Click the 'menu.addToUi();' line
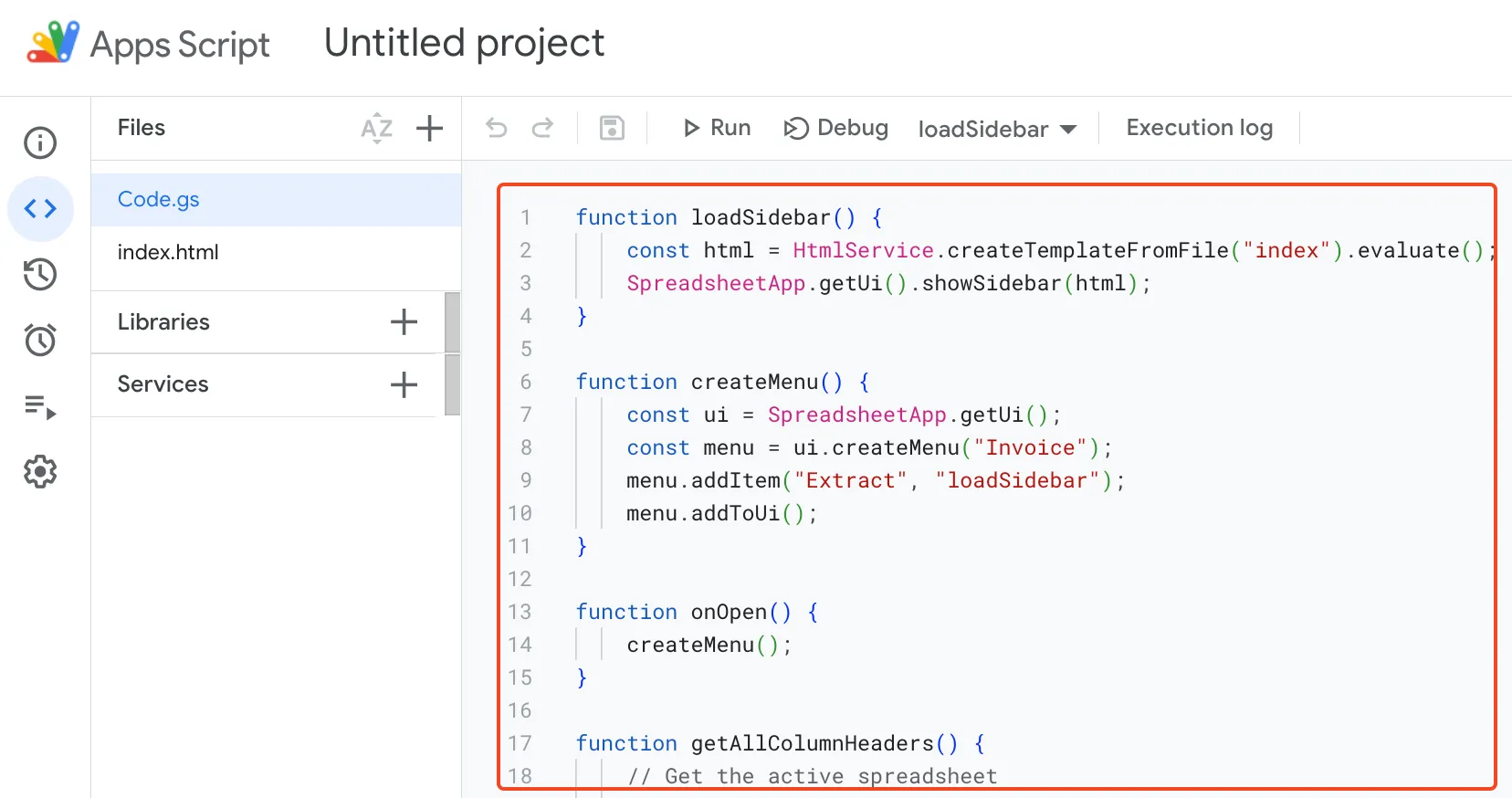 (721, 513)
